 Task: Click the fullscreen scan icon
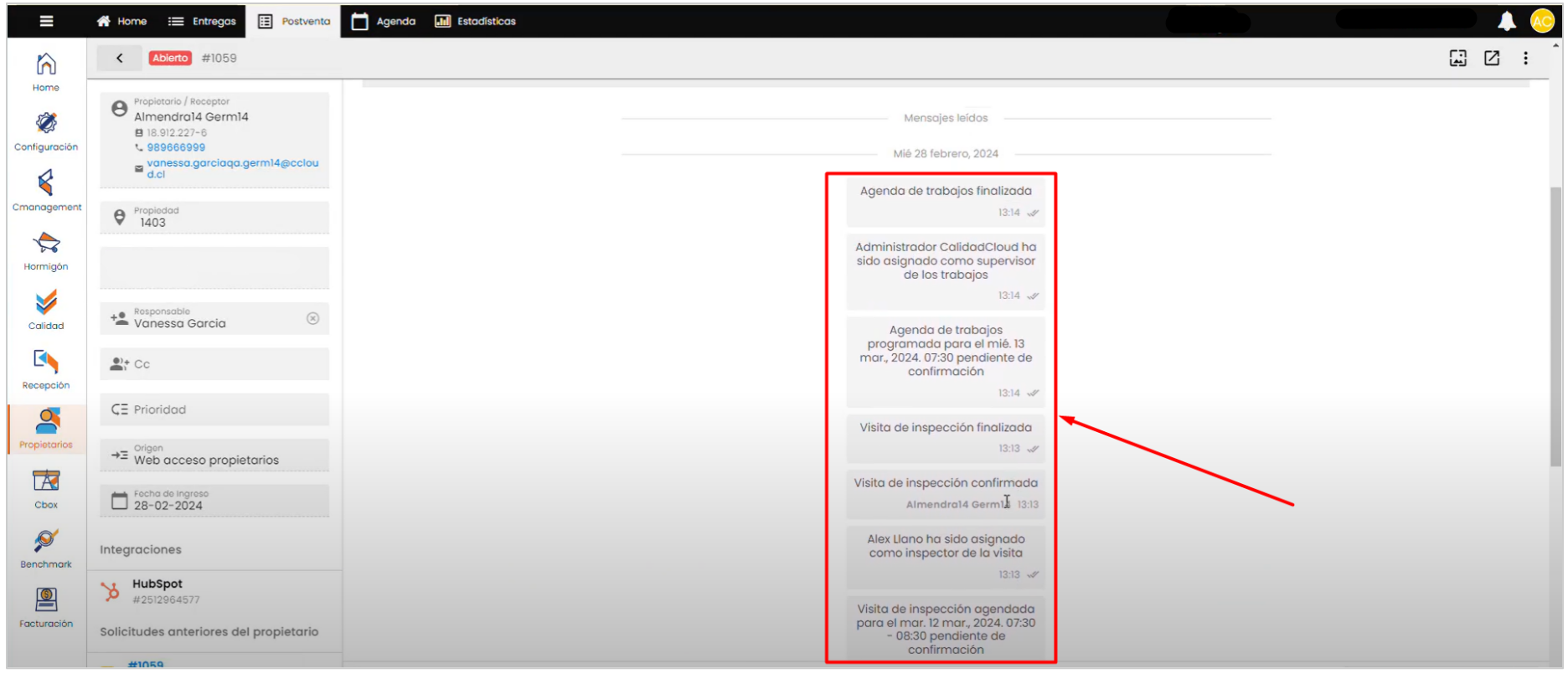[1457, 58]
